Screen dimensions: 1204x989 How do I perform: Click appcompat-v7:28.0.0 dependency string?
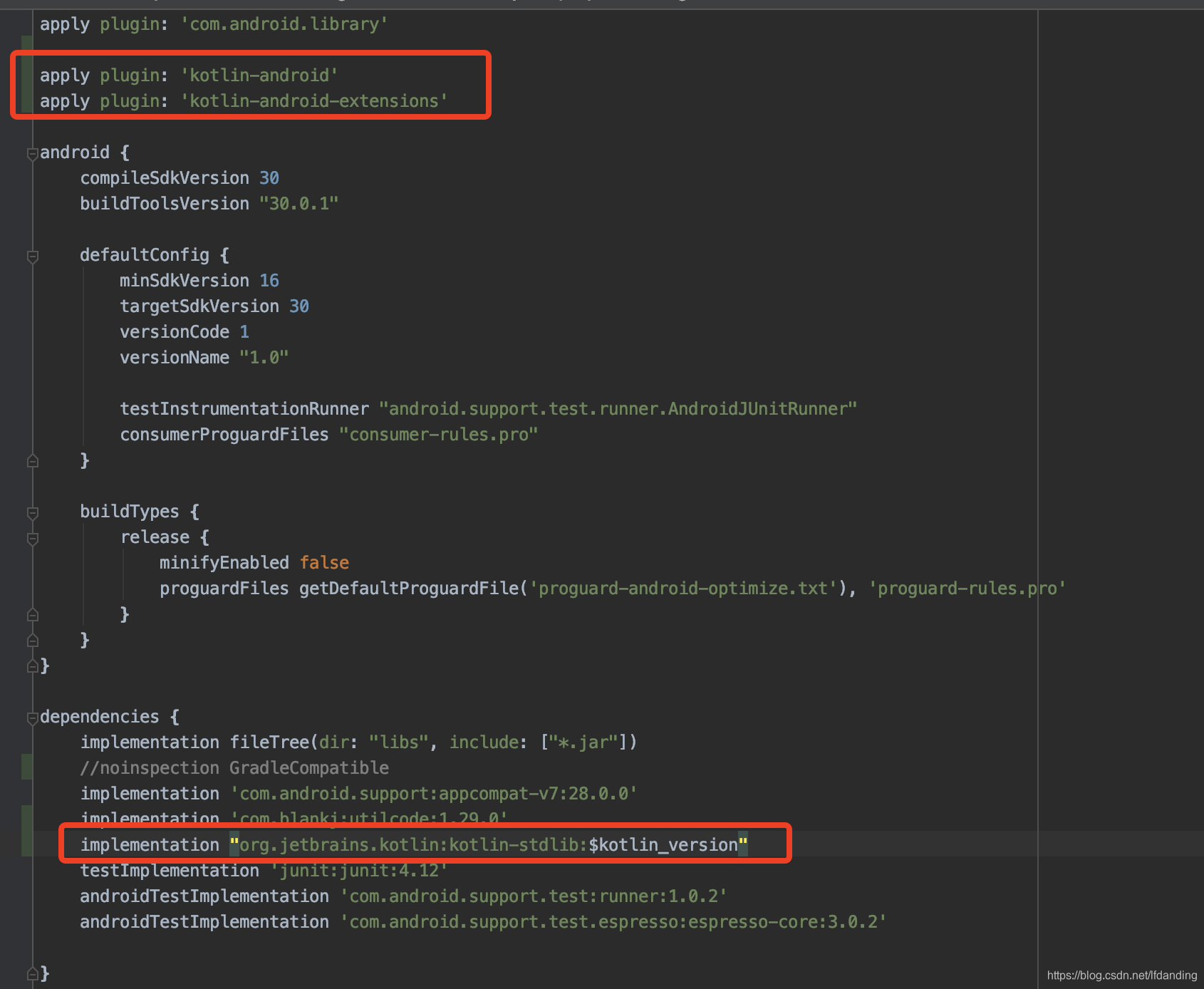[x=434, y=794]
